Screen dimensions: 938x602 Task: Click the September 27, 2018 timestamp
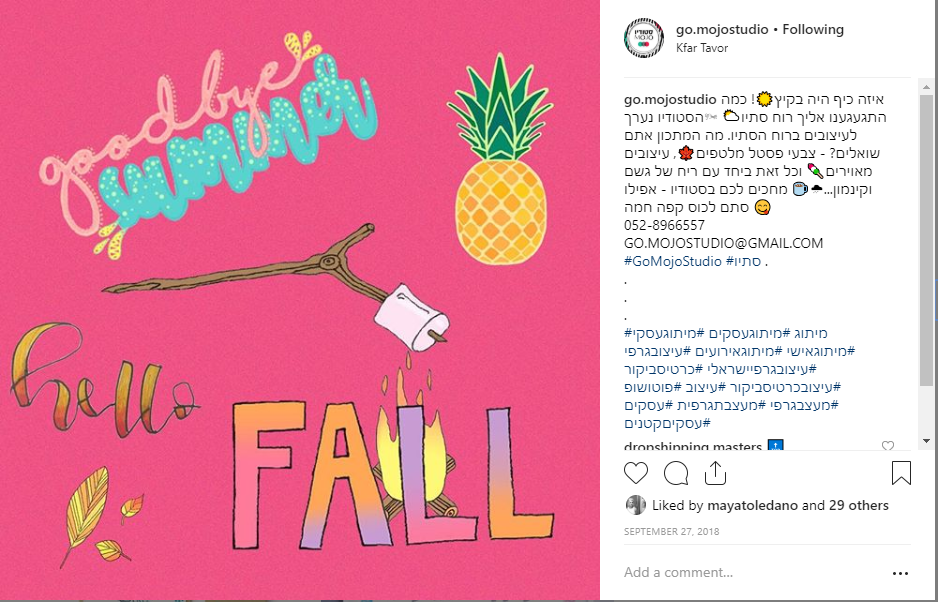tap(671, 531)
